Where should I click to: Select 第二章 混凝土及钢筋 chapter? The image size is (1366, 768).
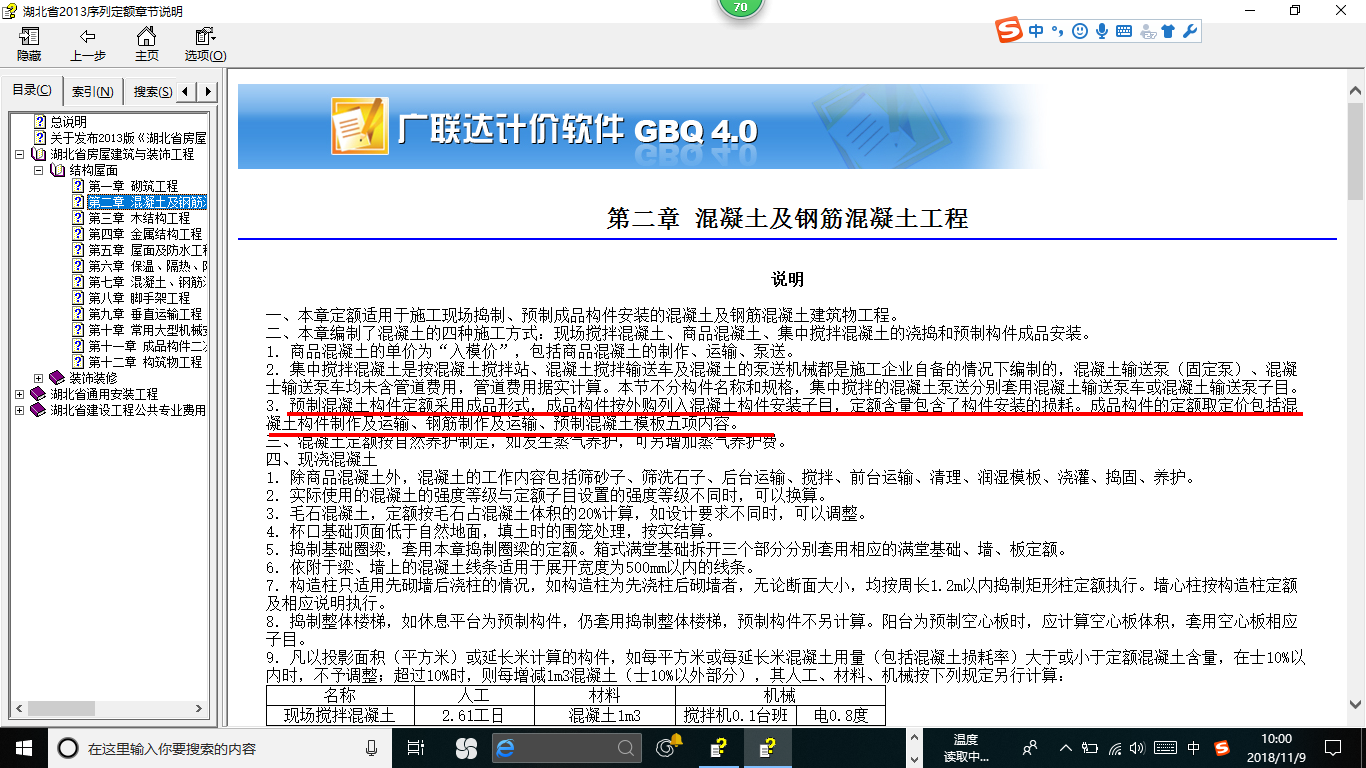147,202
